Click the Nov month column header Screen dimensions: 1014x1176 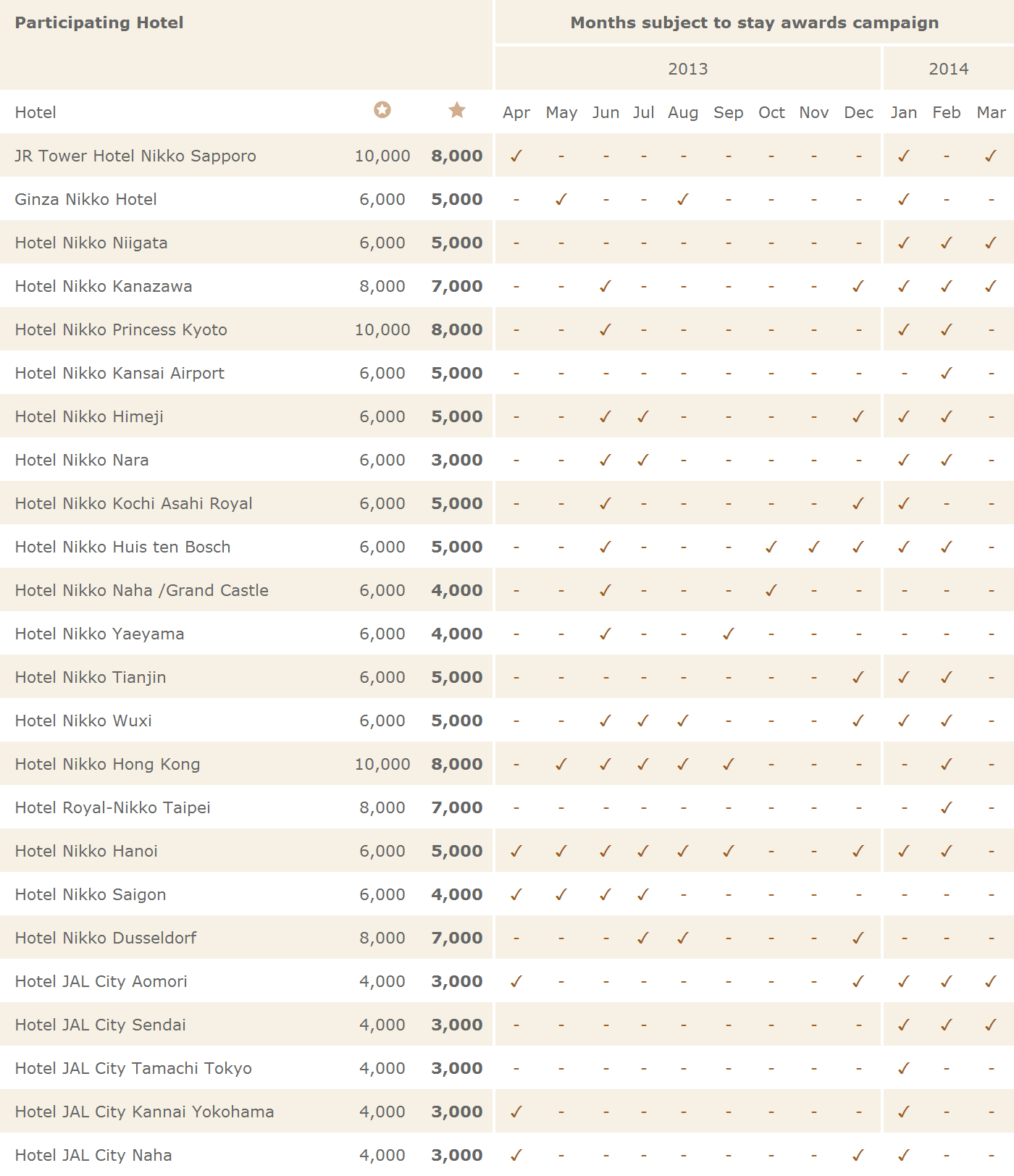pyautogui.click(x=814, y=112)
